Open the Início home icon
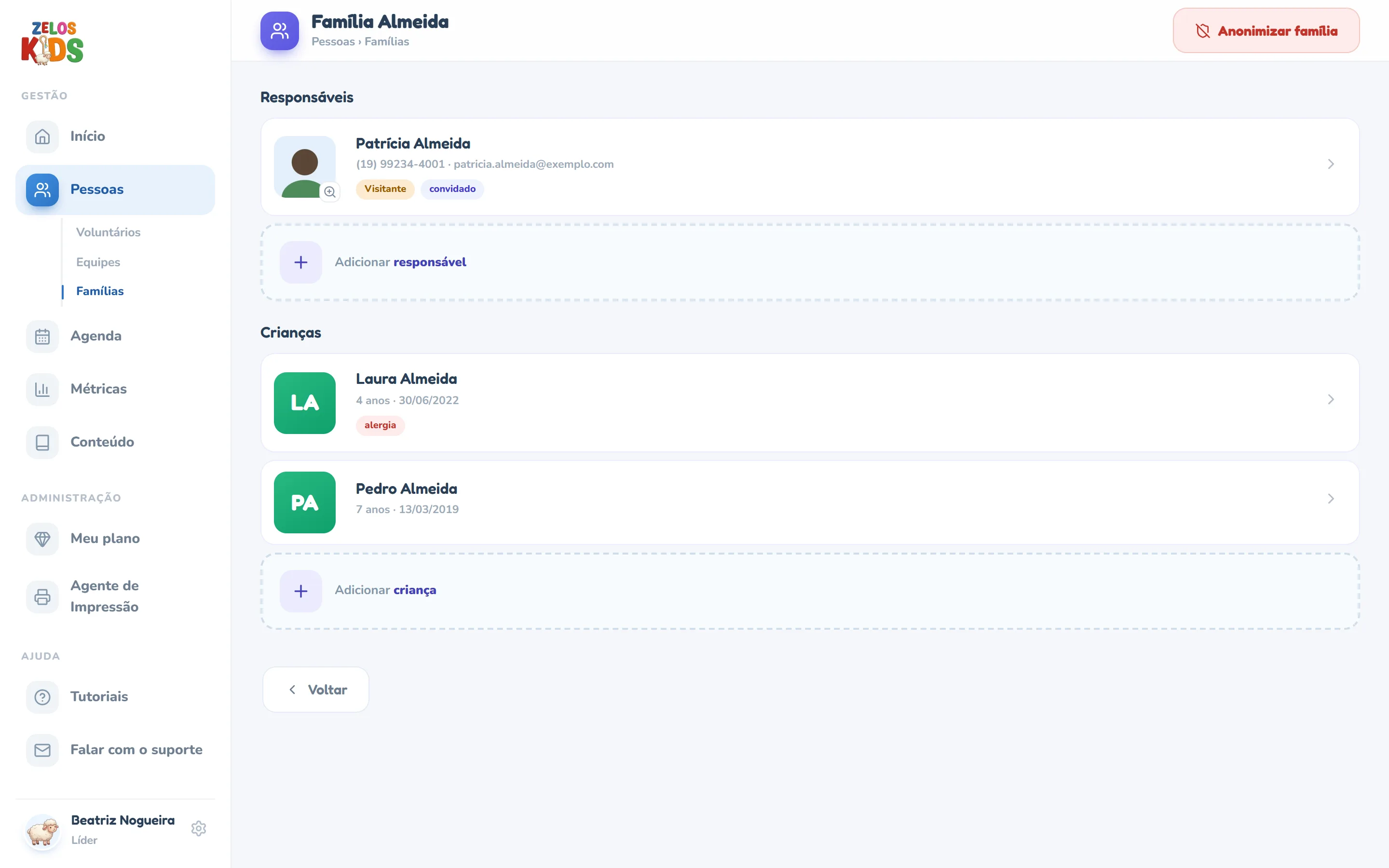The height and width of the screenshot is (868, 1389). (42, 136)
